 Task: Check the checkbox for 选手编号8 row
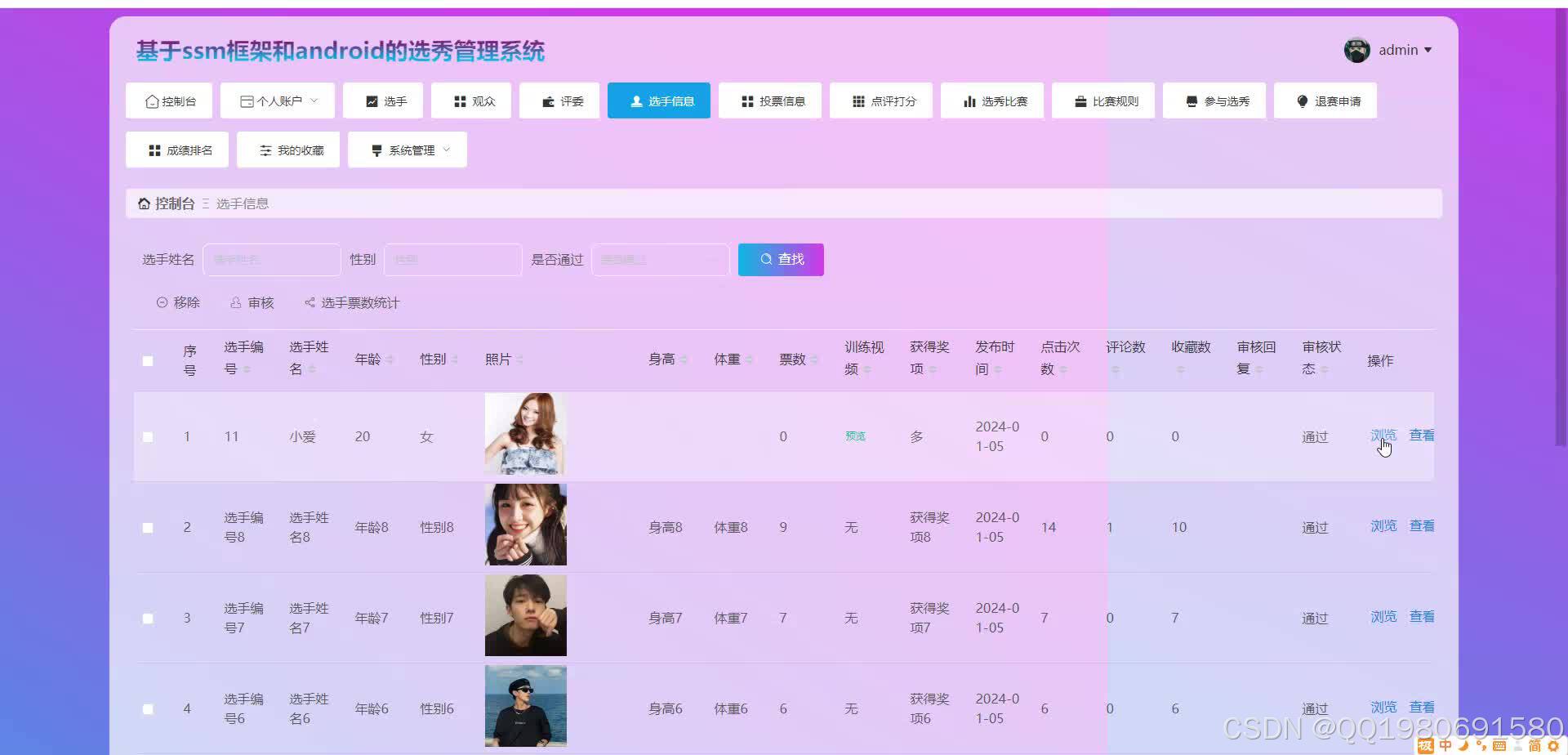tap(148, 527)
